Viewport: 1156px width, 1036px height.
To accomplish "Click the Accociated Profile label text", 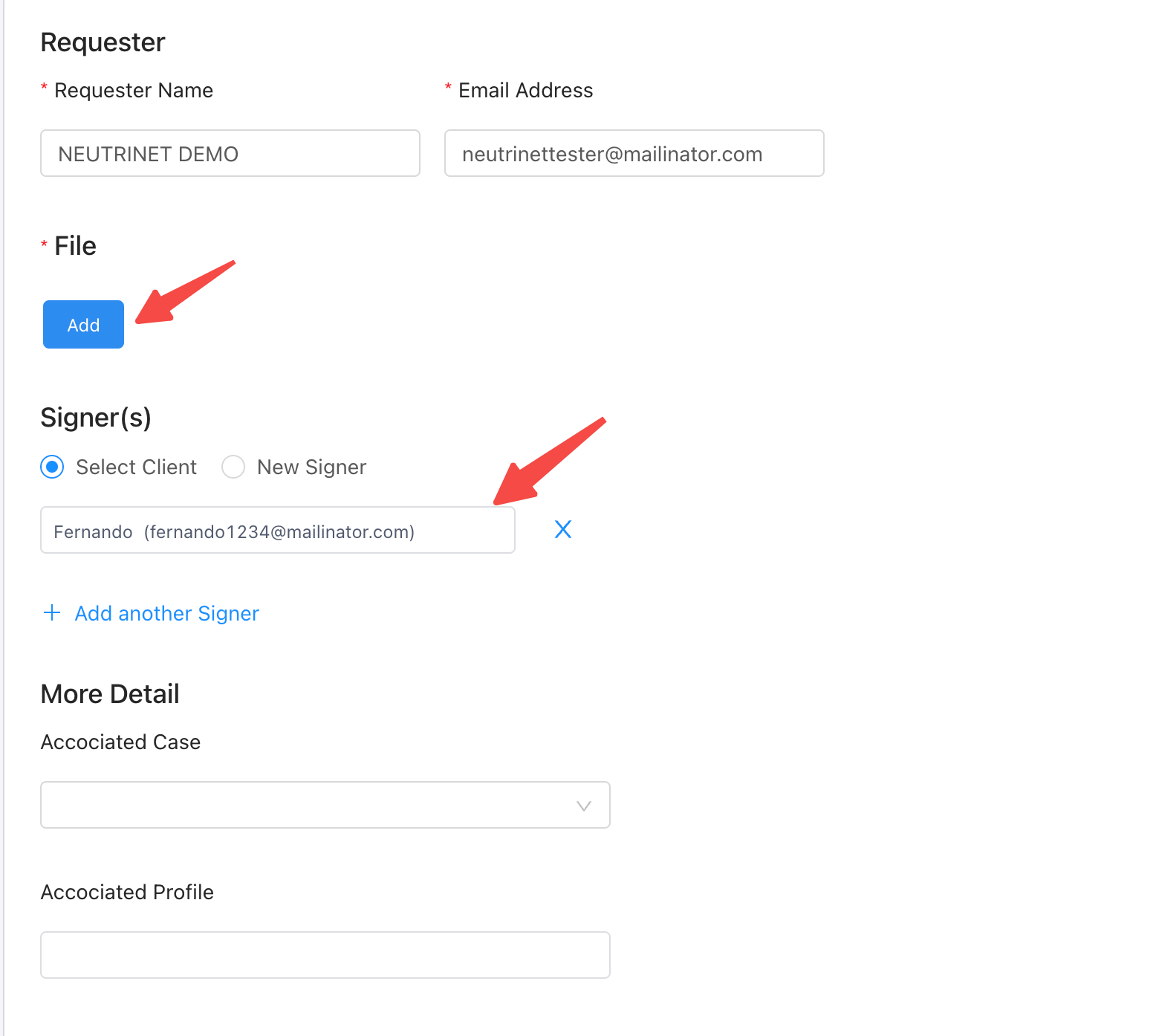I will [x=127, y=892].
